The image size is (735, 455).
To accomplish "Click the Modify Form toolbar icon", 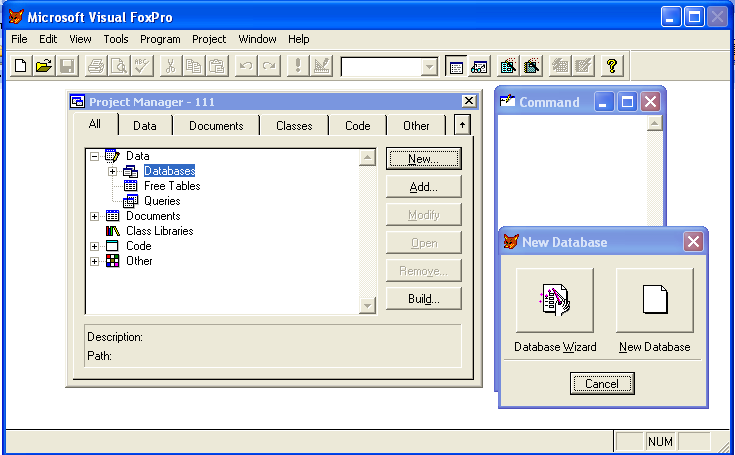I will [321, 66].
